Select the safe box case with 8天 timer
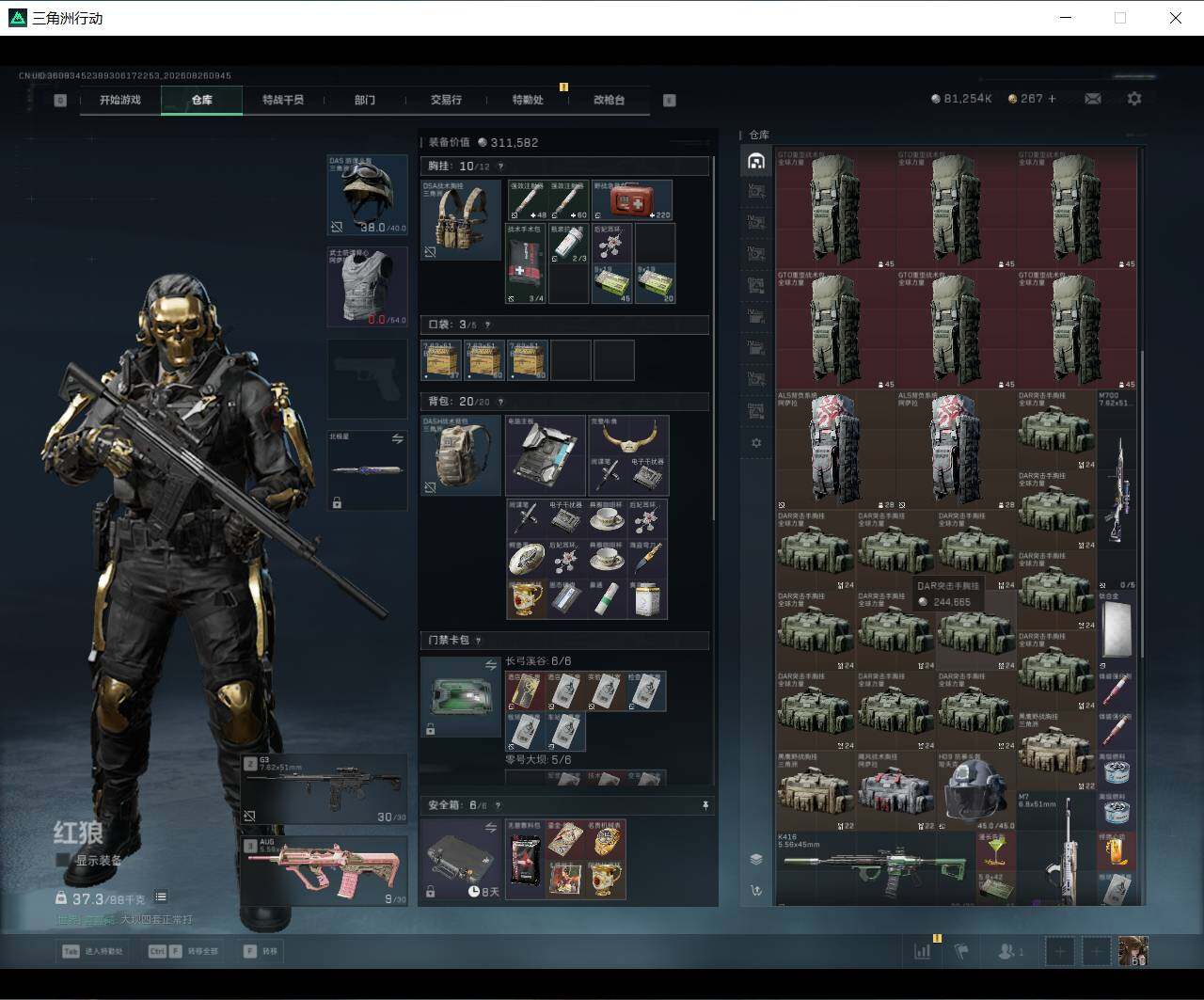 (x=461, y=859)
